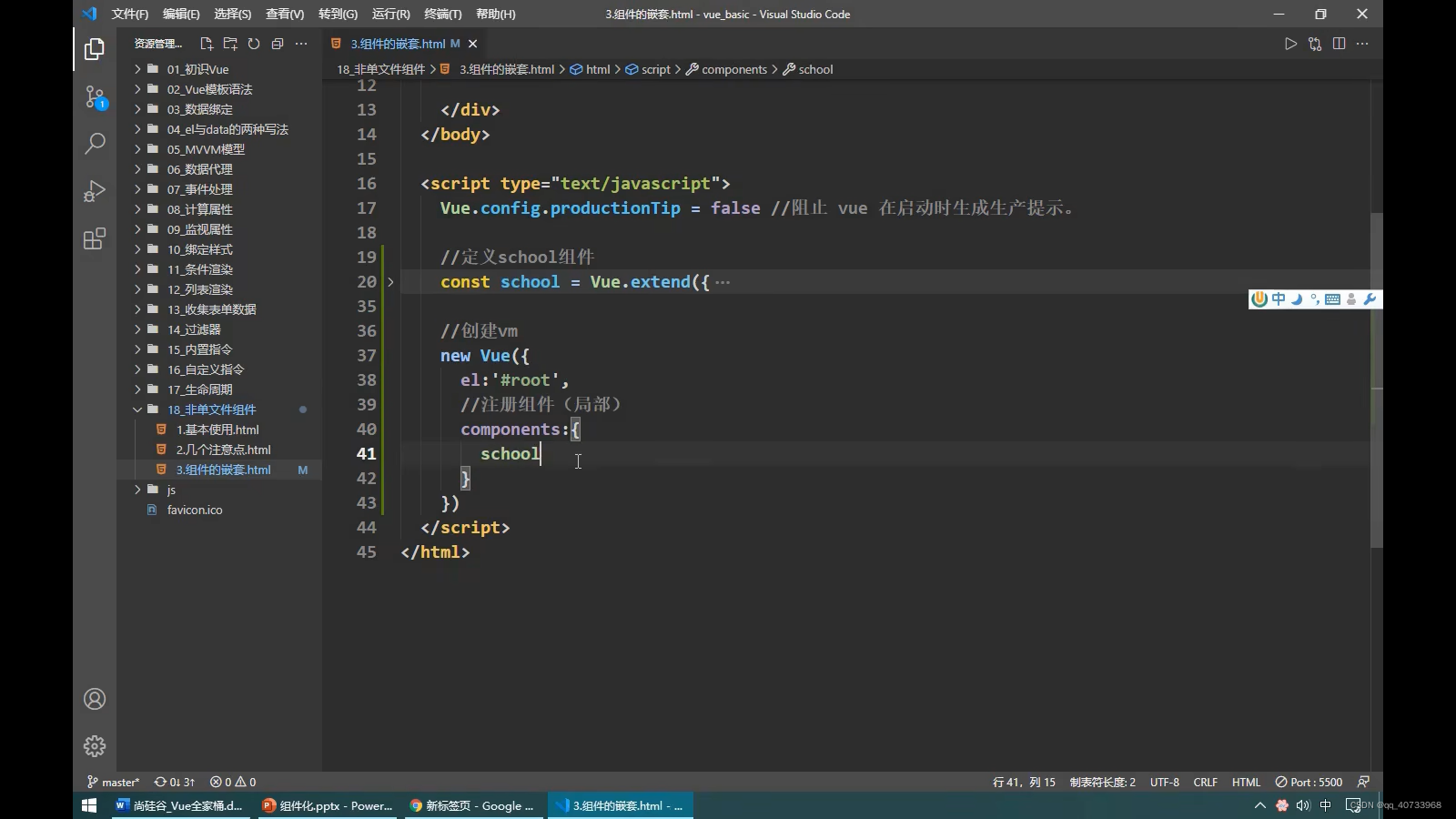Collapse all folders in explorer
1456x819 pixels.
(x=278, y=44)
